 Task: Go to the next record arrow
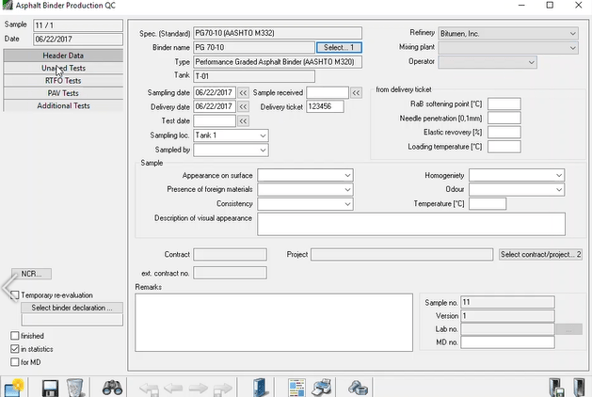tap(198, 388)
